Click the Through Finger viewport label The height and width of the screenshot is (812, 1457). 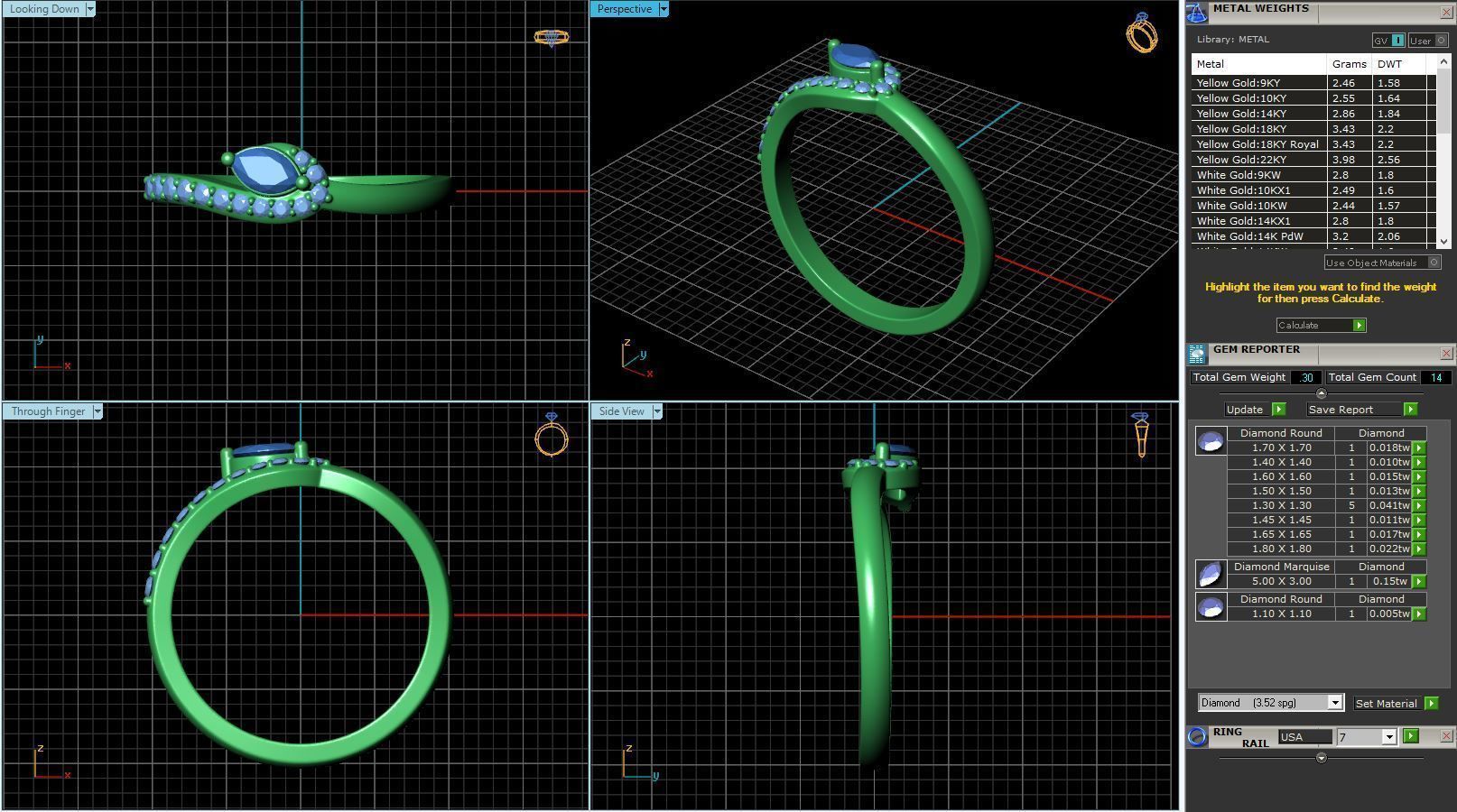click(x=48, y=411)
